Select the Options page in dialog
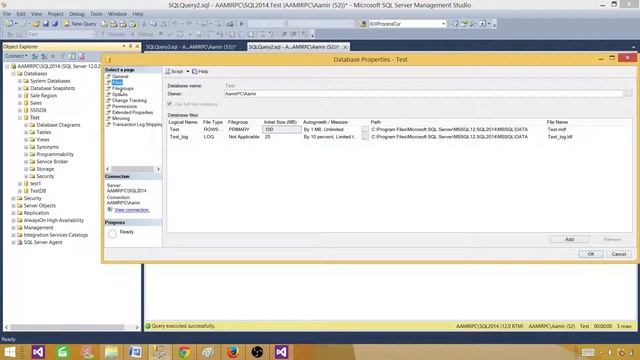640x360 pixels. coord(120,94)
